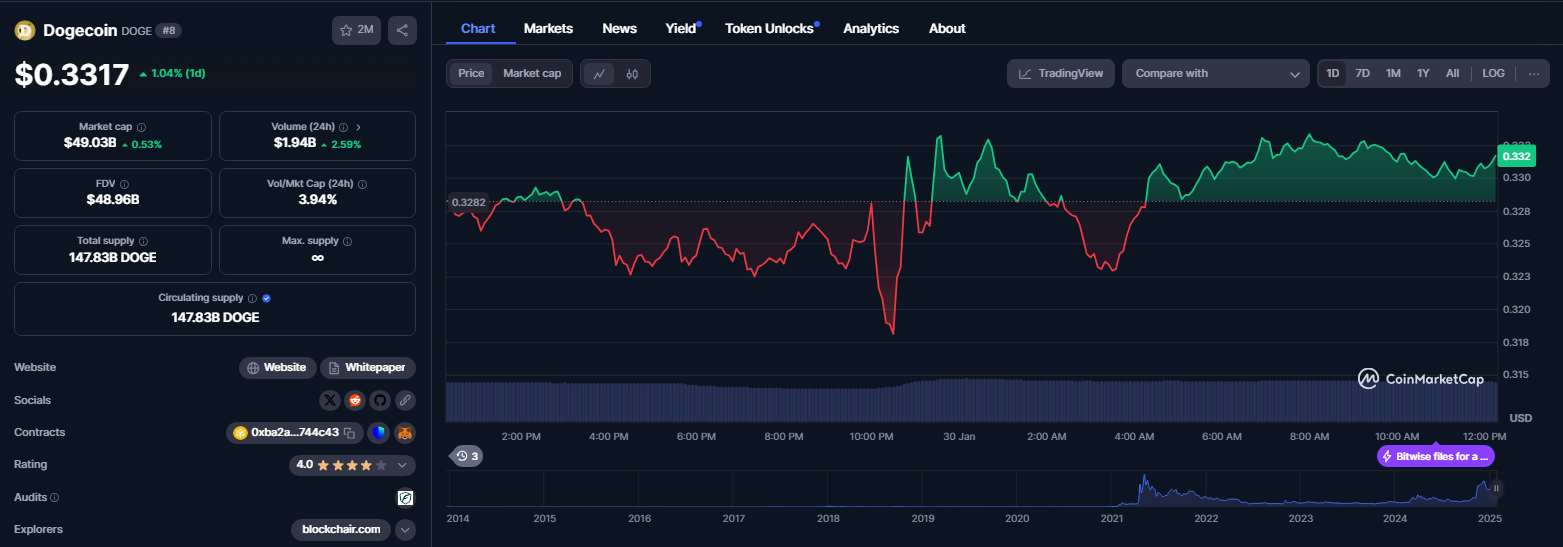This screenshot has height=547, width=1563.
Task: Click the 'Bitwise files for a...' news tag
Action: point(1436,456)
